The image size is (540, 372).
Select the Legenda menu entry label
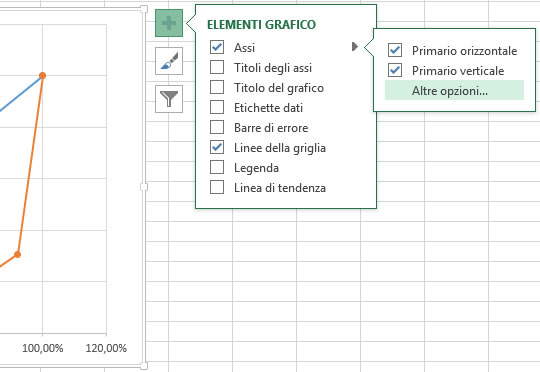(256, 168)
